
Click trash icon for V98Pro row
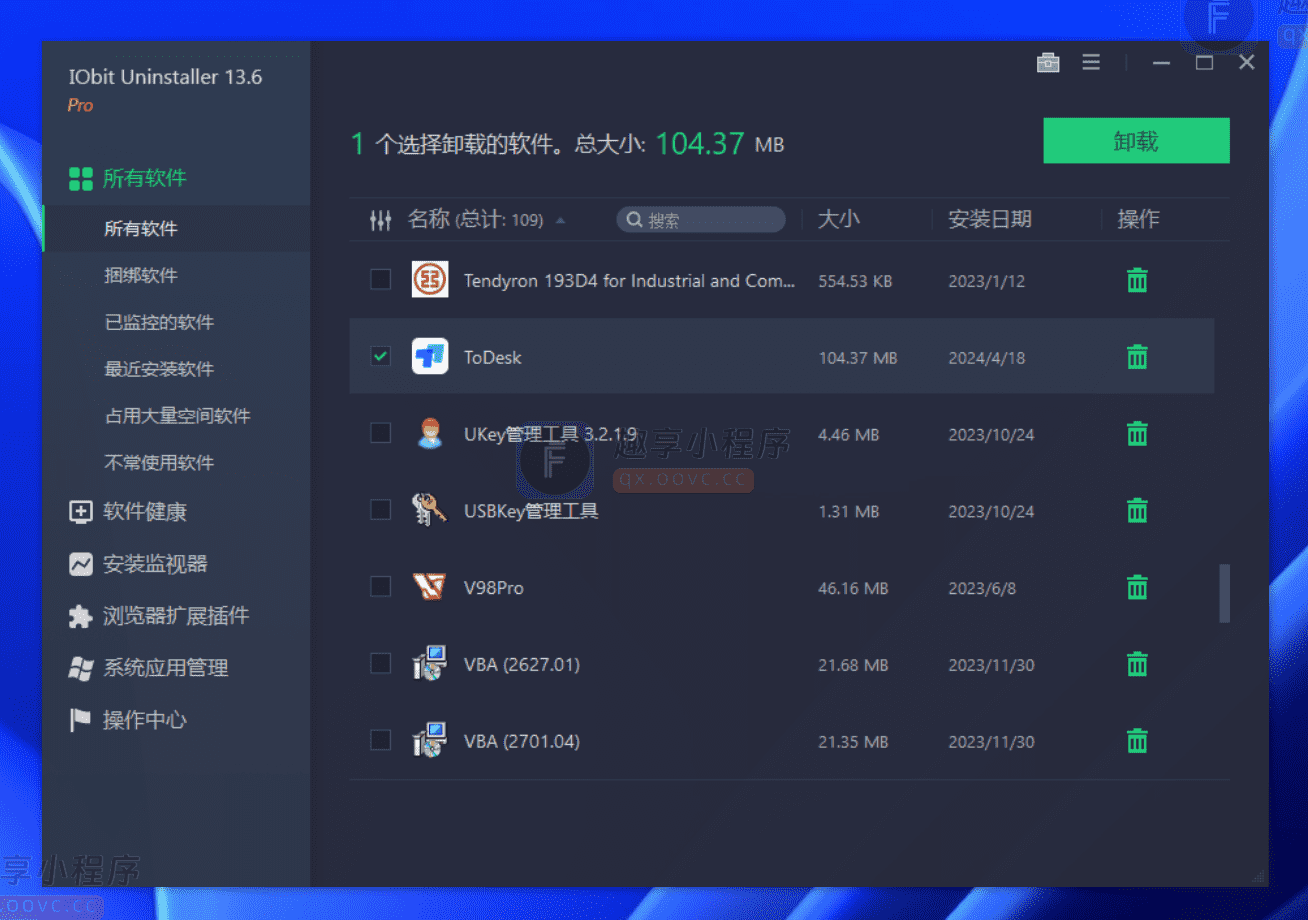click(x=1137, y=588)
